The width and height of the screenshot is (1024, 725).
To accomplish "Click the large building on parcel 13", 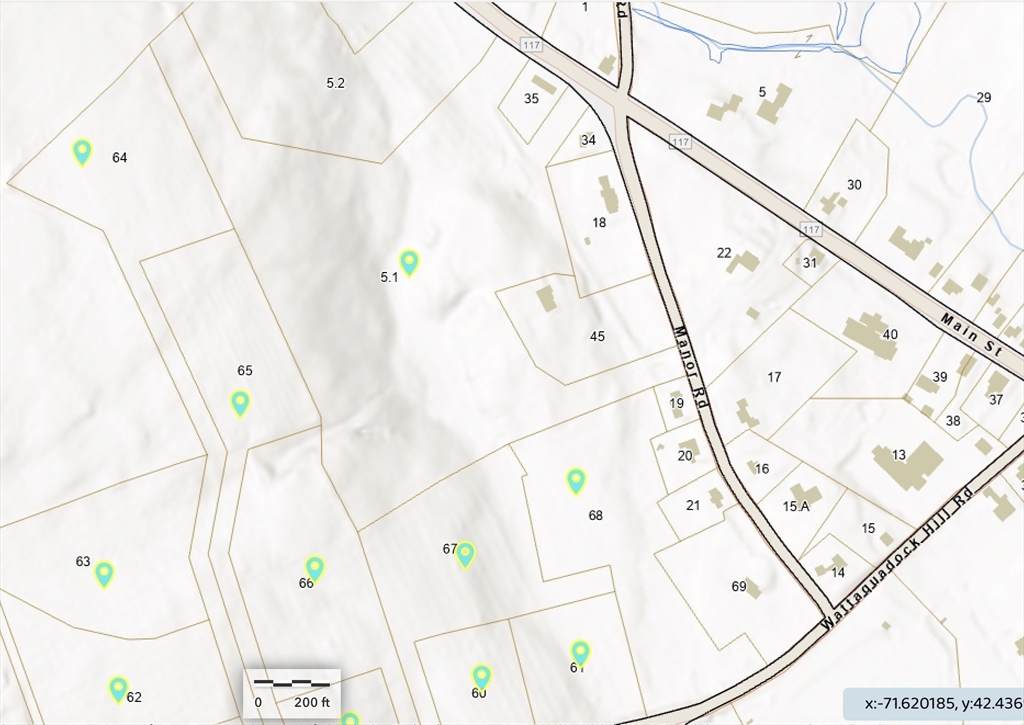I will coord(909,463).
